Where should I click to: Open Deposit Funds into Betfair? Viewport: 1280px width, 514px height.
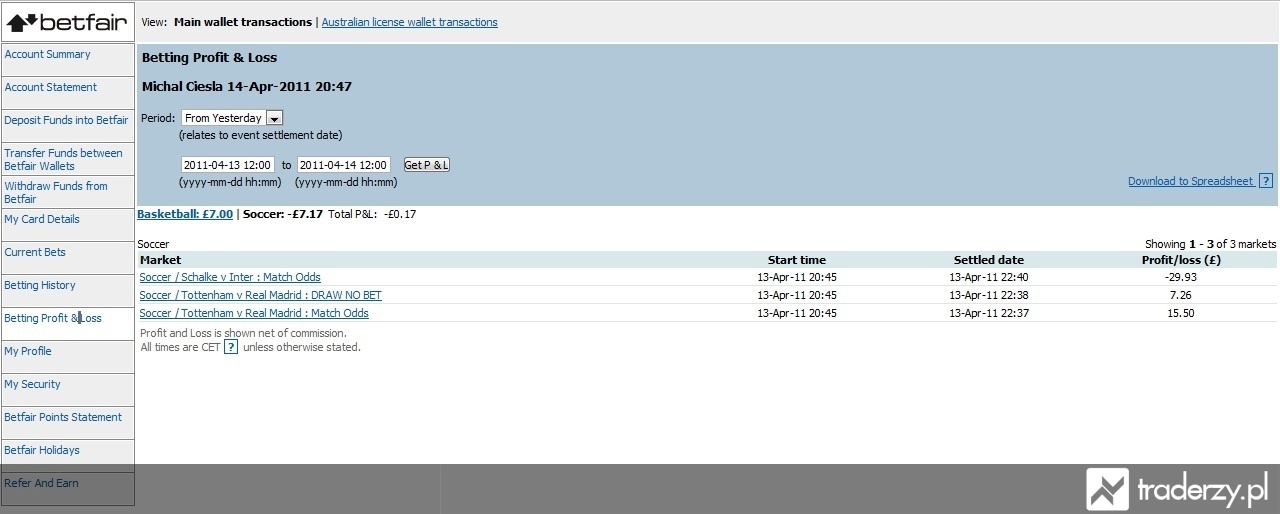pyautogui.click(x=66, y=120)
